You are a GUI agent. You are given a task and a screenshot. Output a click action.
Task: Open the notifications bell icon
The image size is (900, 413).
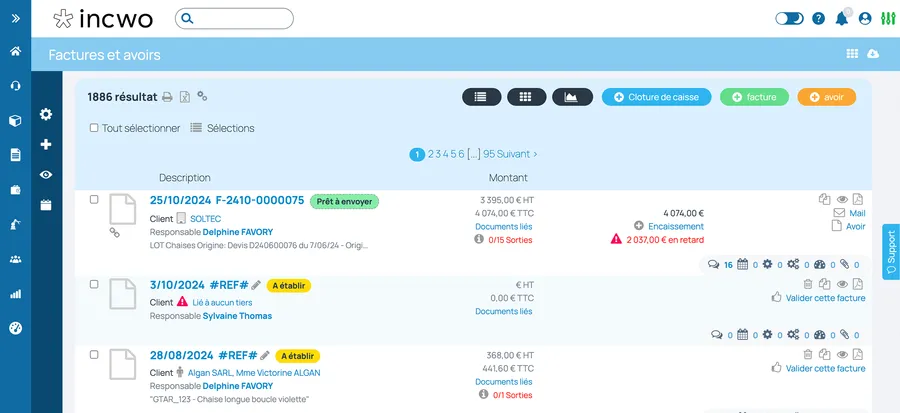(x=842, y=18)
